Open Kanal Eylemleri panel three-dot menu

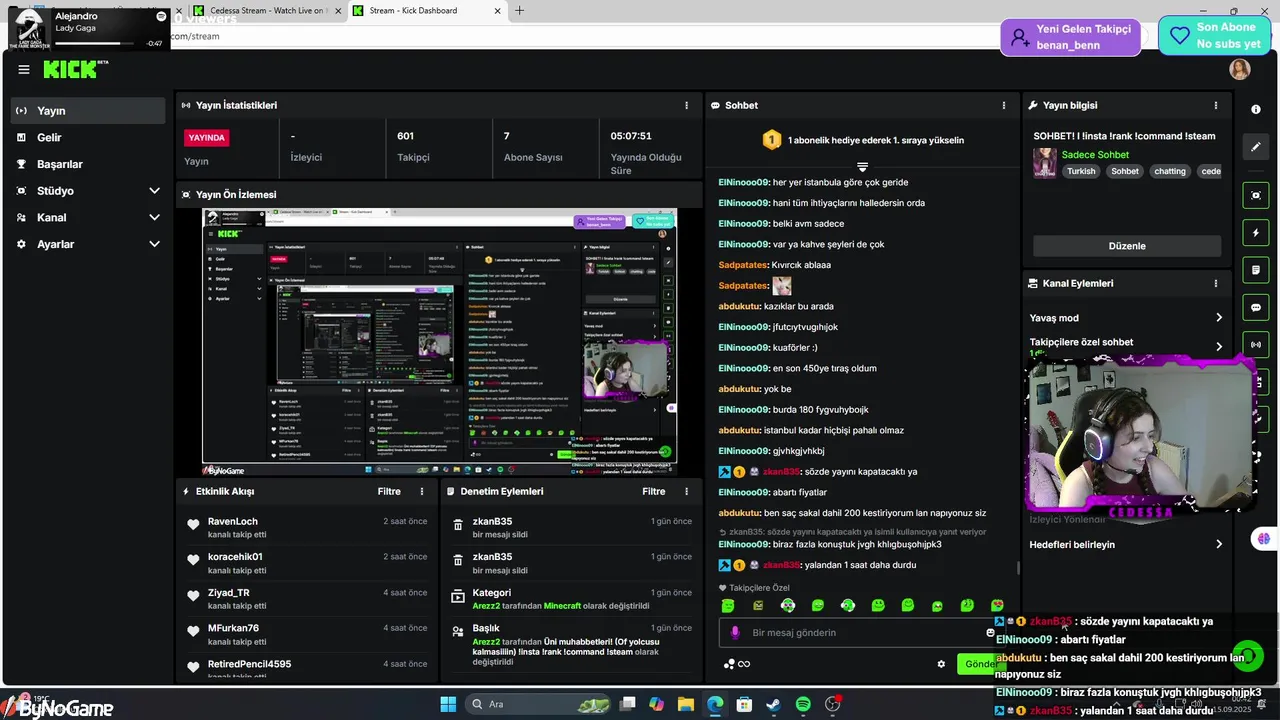click(1216, 283)
